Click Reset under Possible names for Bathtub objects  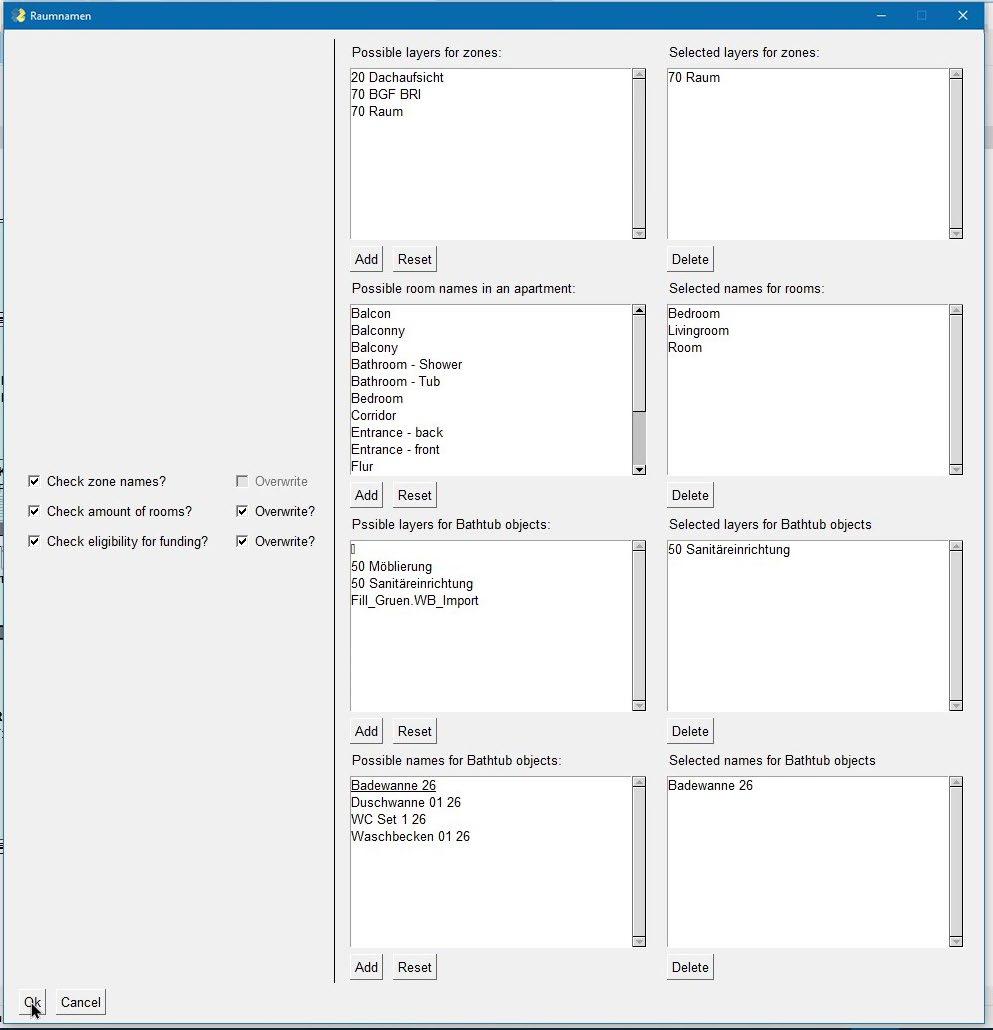pos(414,967)
